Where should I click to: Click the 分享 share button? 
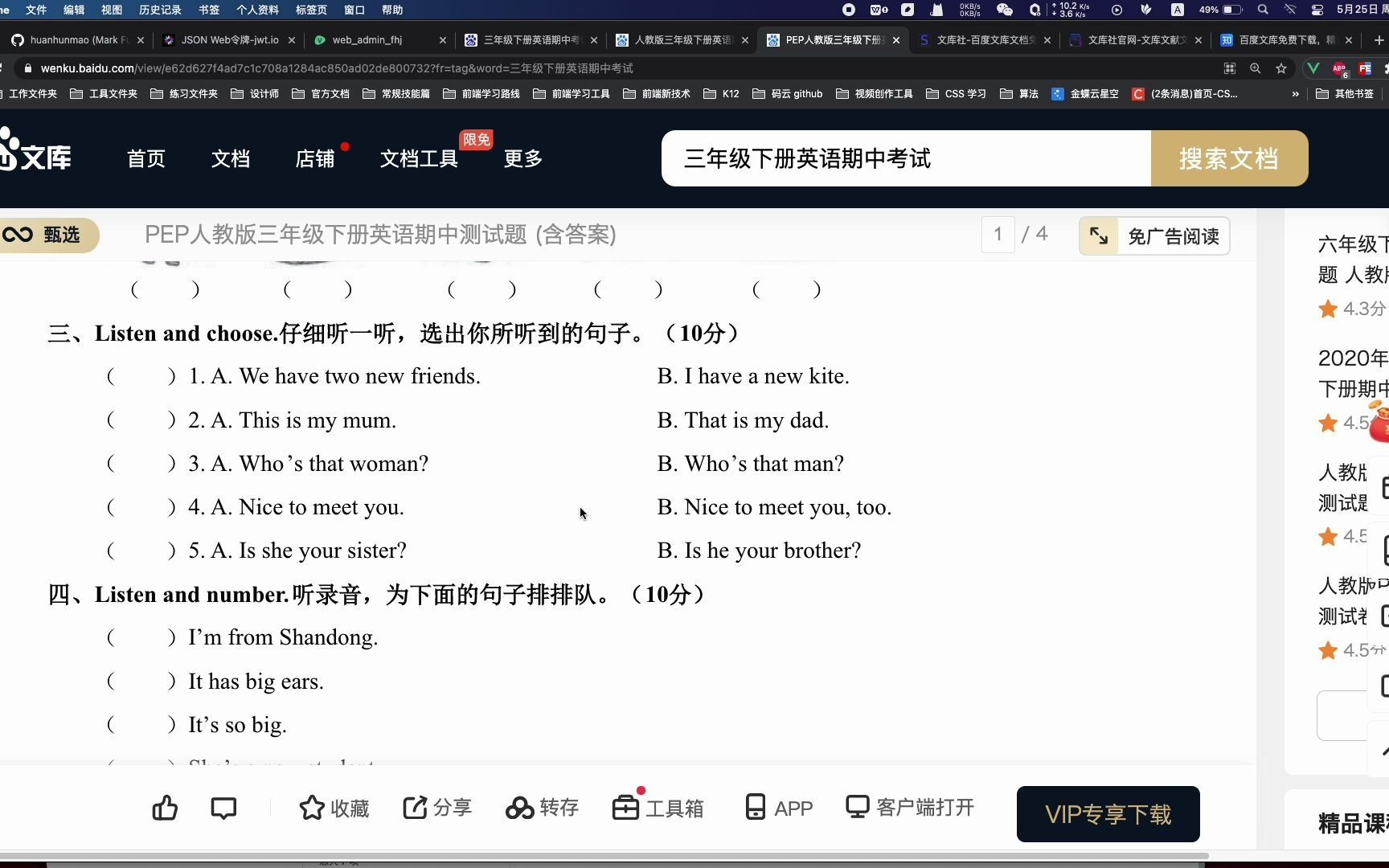[436, 808]
